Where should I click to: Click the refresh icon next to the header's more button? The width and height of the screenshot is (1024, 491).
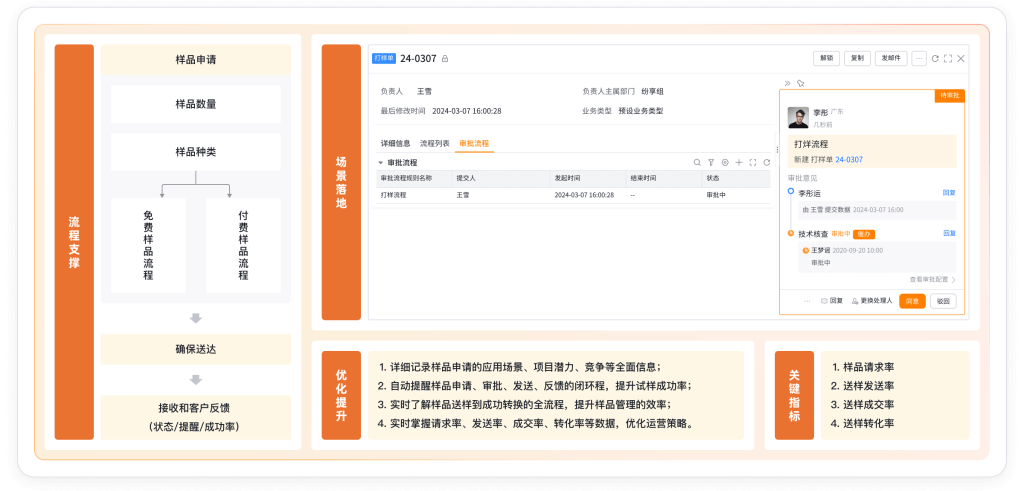click(935, 59)
